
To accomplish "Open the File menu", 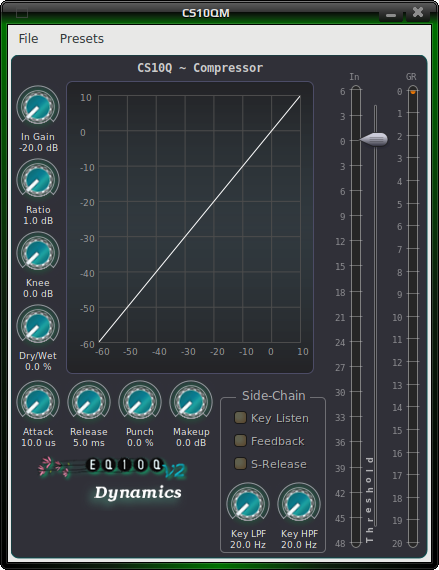I will point(28,39).
